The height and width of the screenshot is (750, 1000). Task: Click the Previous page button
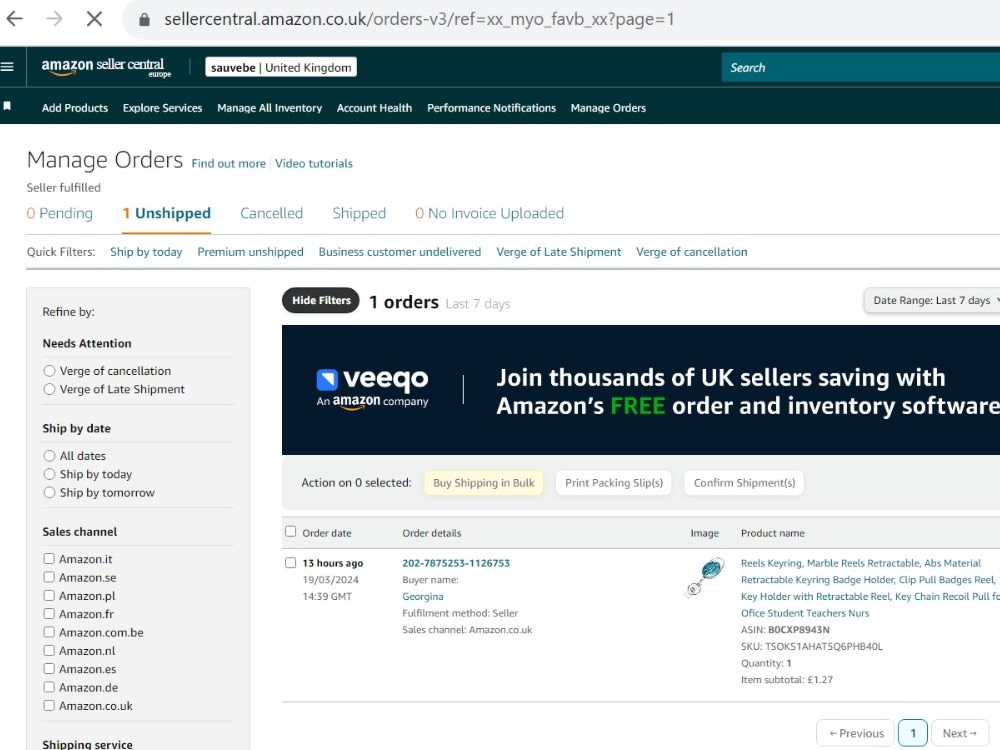pos(857,733)
